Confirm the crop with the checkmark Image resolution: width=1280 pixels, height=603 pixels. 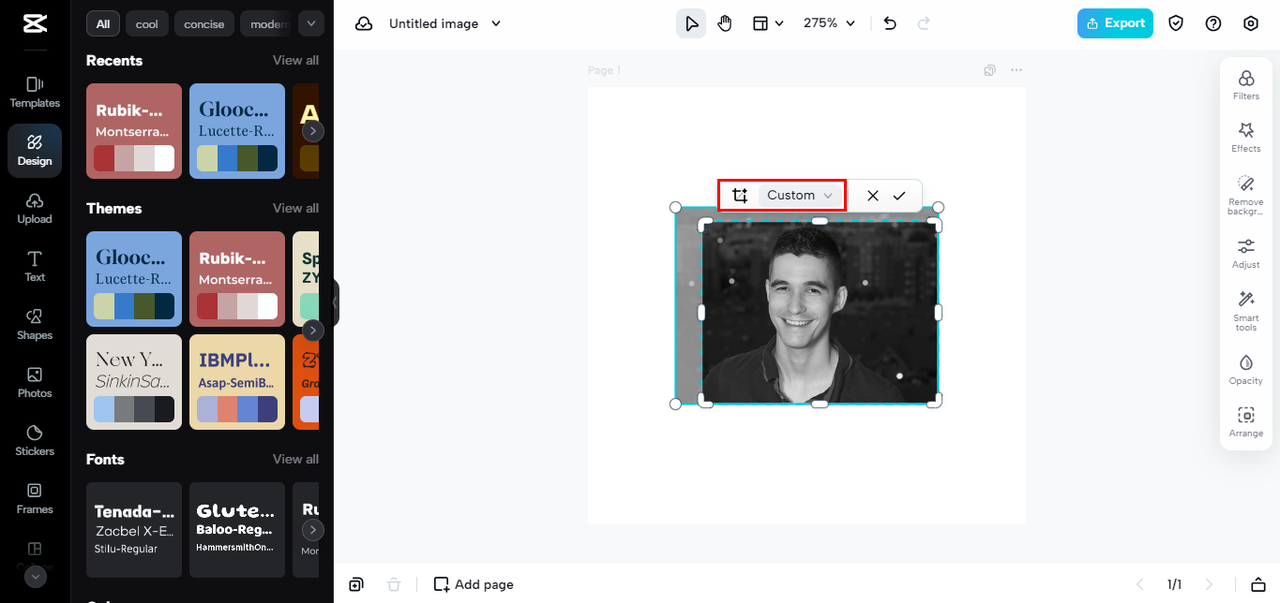tap(899, 196)
